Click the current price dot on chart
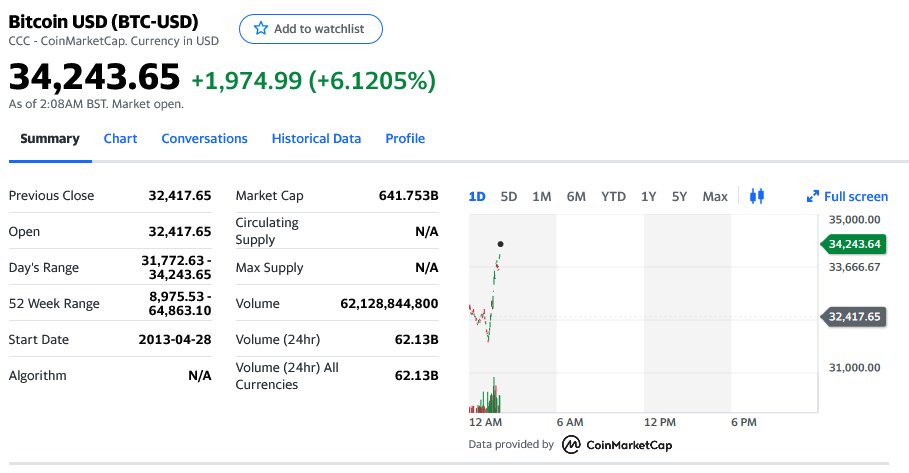 click(500, 244)
